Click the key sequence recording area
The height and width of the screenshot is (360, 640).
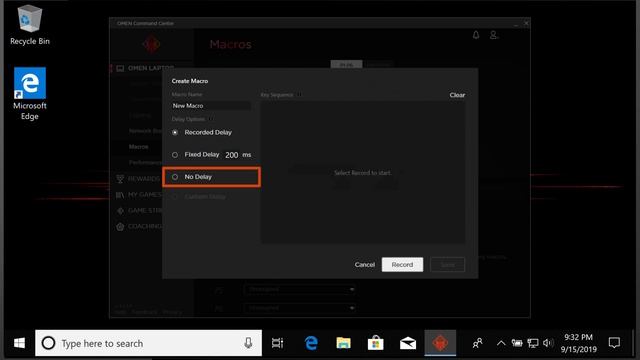point(363,173)
